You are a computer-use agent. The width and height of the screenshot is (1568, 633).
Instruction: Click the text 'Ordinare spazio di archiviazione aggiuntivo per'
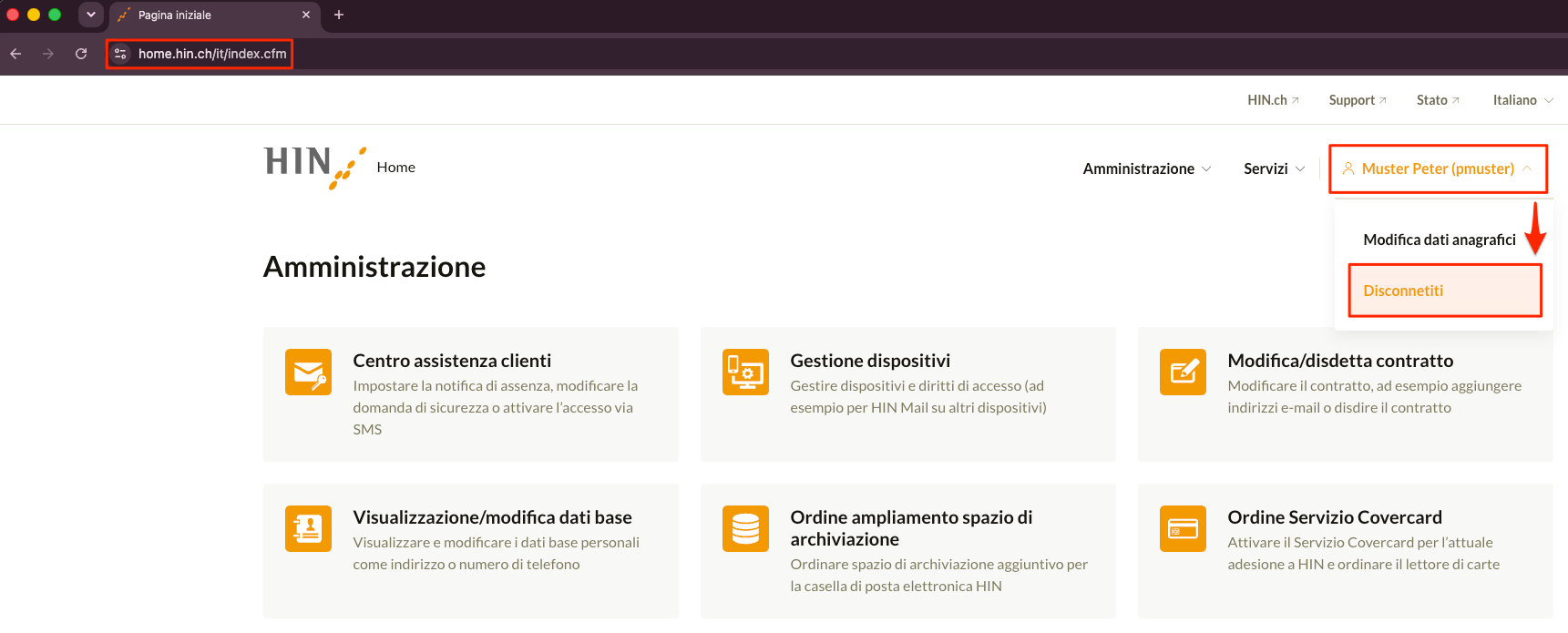click(x=939, y=565)
